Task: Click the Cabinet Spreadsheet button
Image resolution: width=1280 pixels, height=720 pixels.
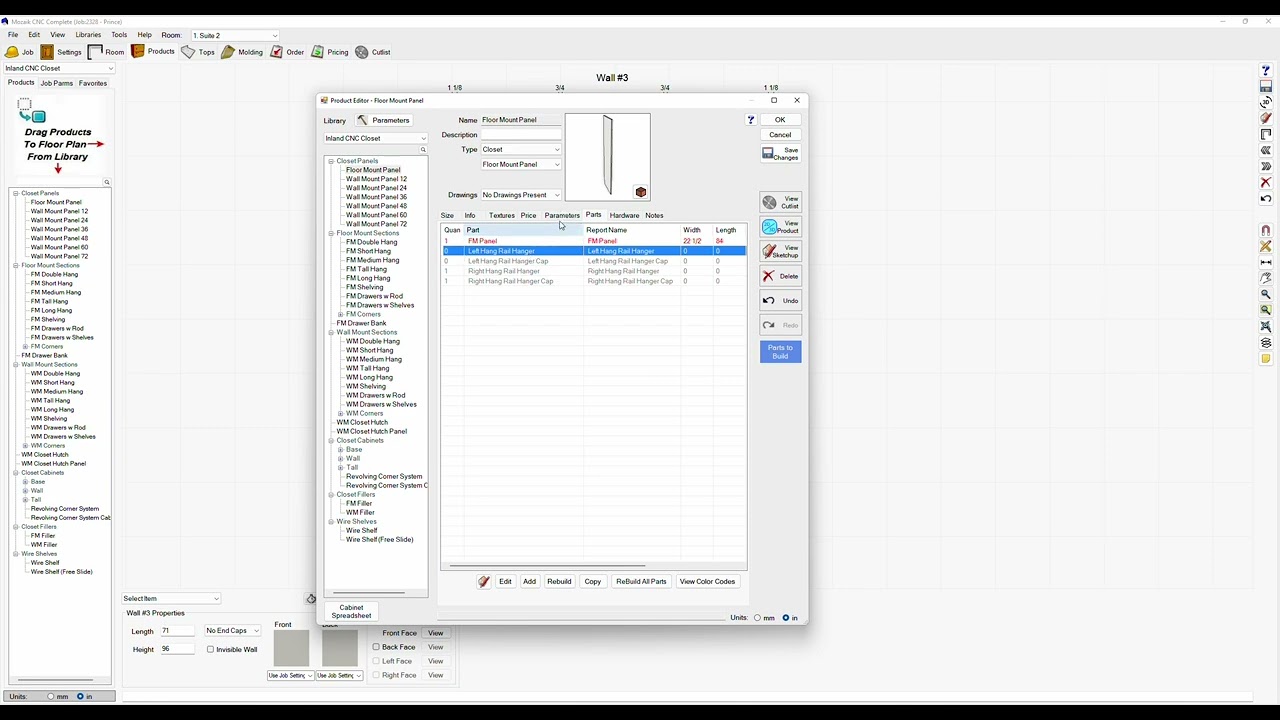Action: [351, 611]
